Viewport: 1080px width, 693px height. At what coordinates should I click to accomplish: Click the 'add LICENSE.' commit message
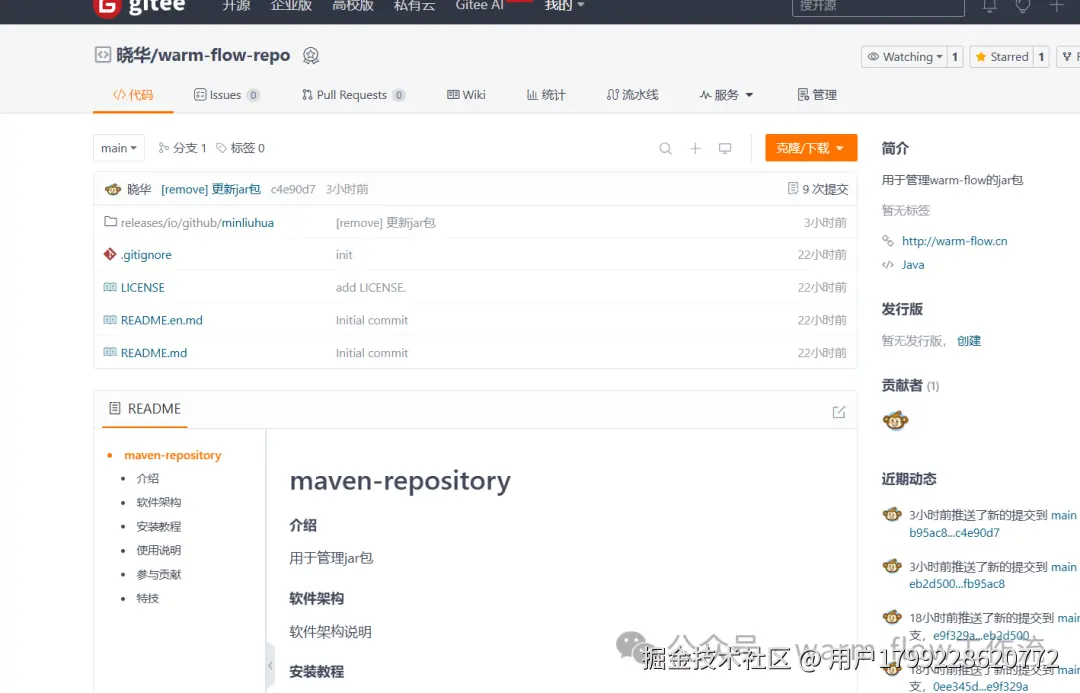pos(371,287)
